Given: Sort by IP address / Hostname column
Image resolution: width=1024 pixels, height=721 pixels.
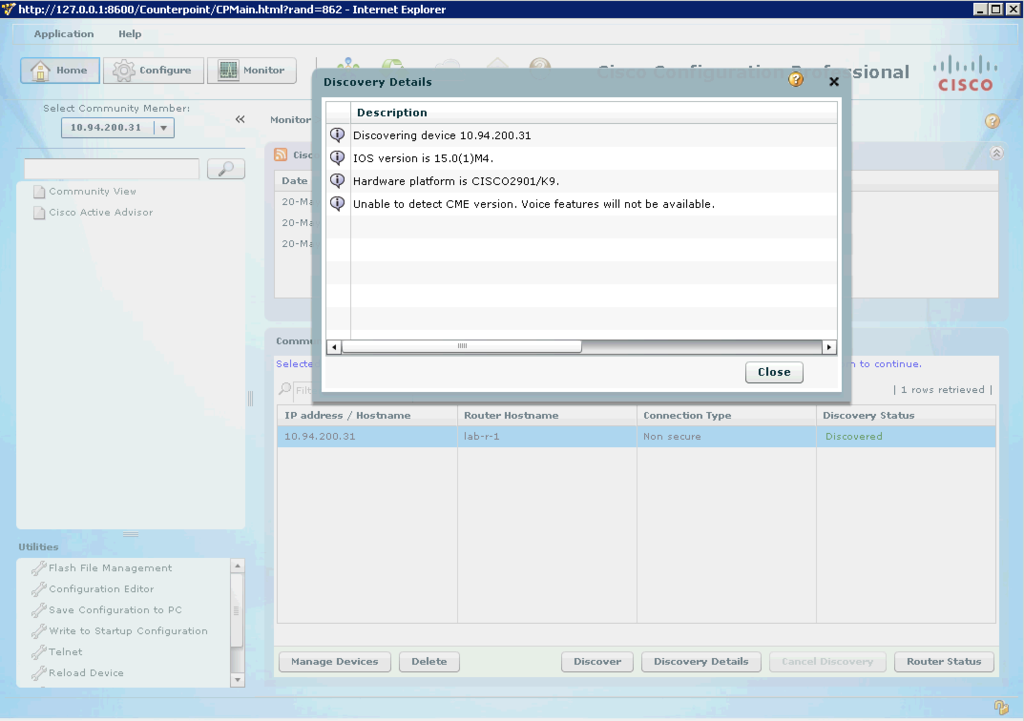Looking at the screenshot, I should click(x=367, y=415).
